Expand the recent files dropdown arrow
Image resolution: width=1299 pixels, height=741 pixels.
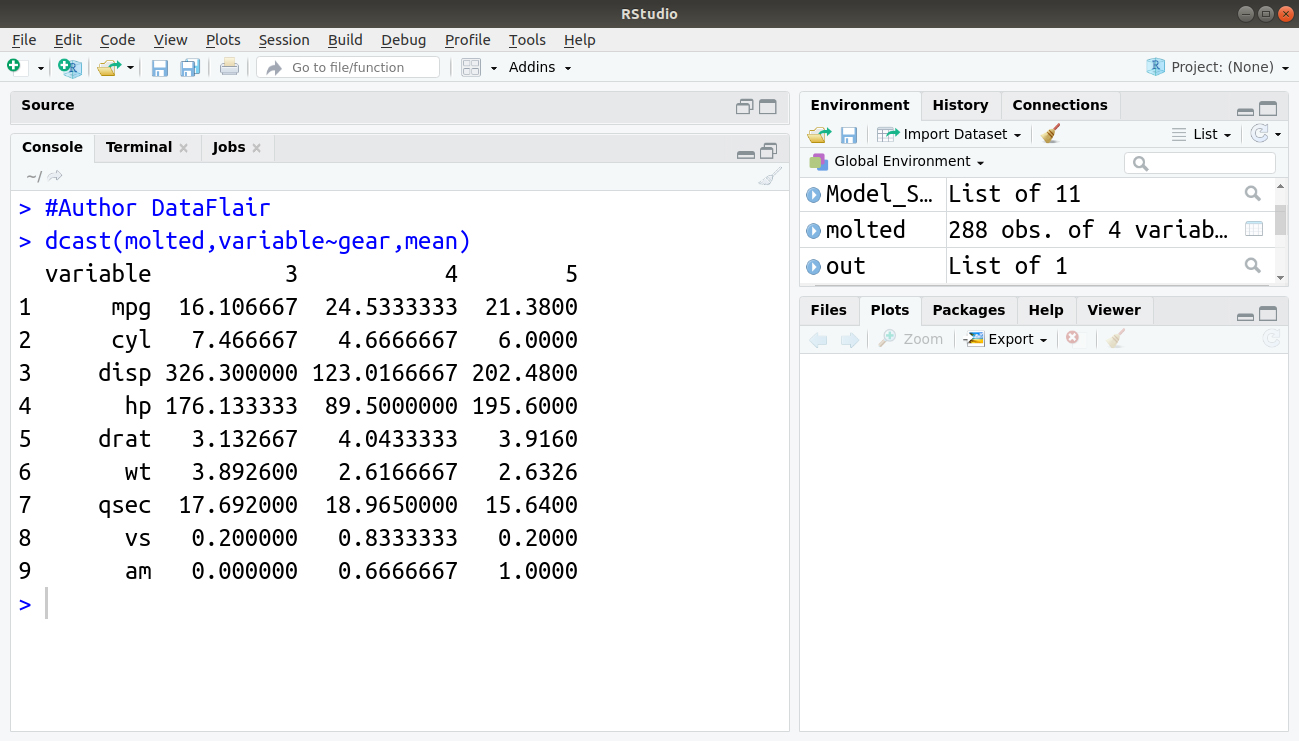[x=131, y=68]
